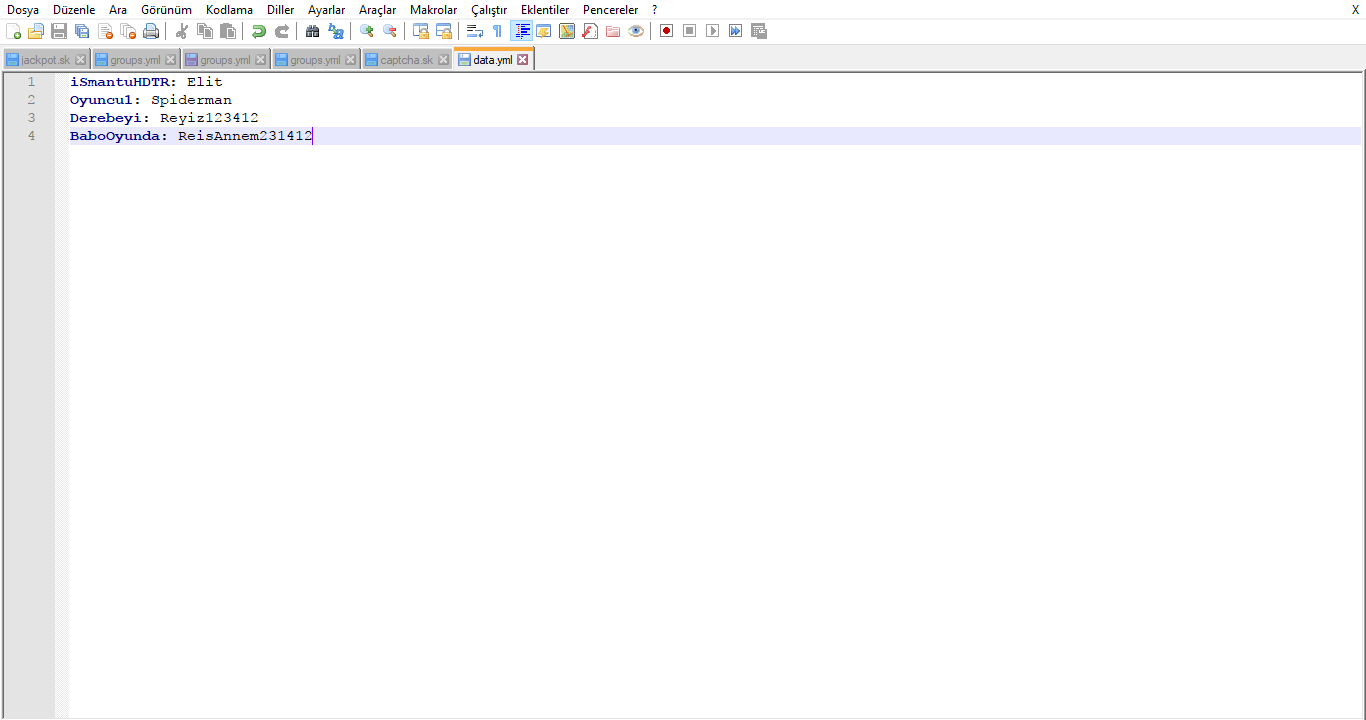Image resolution: width=1366 pixels, height=720 pixels.
Task: Click the Paste clipboard icon
Action: click(228, 31)
